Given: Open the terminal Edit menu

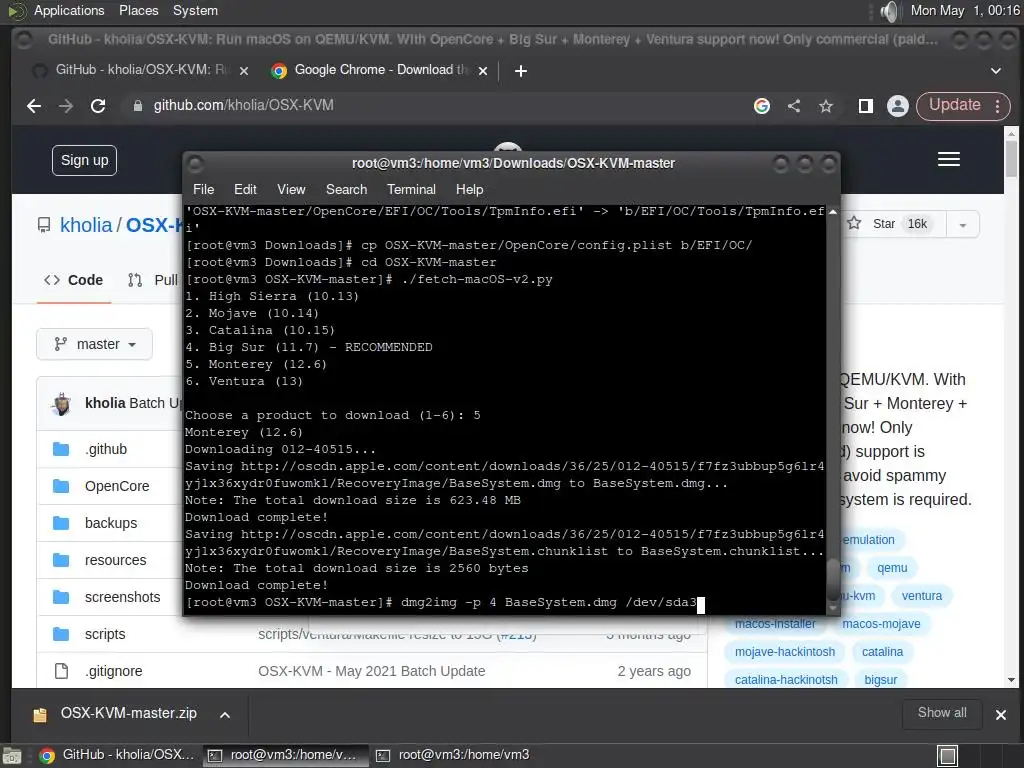Looking at the screenshot, I should tap(245, 189).
